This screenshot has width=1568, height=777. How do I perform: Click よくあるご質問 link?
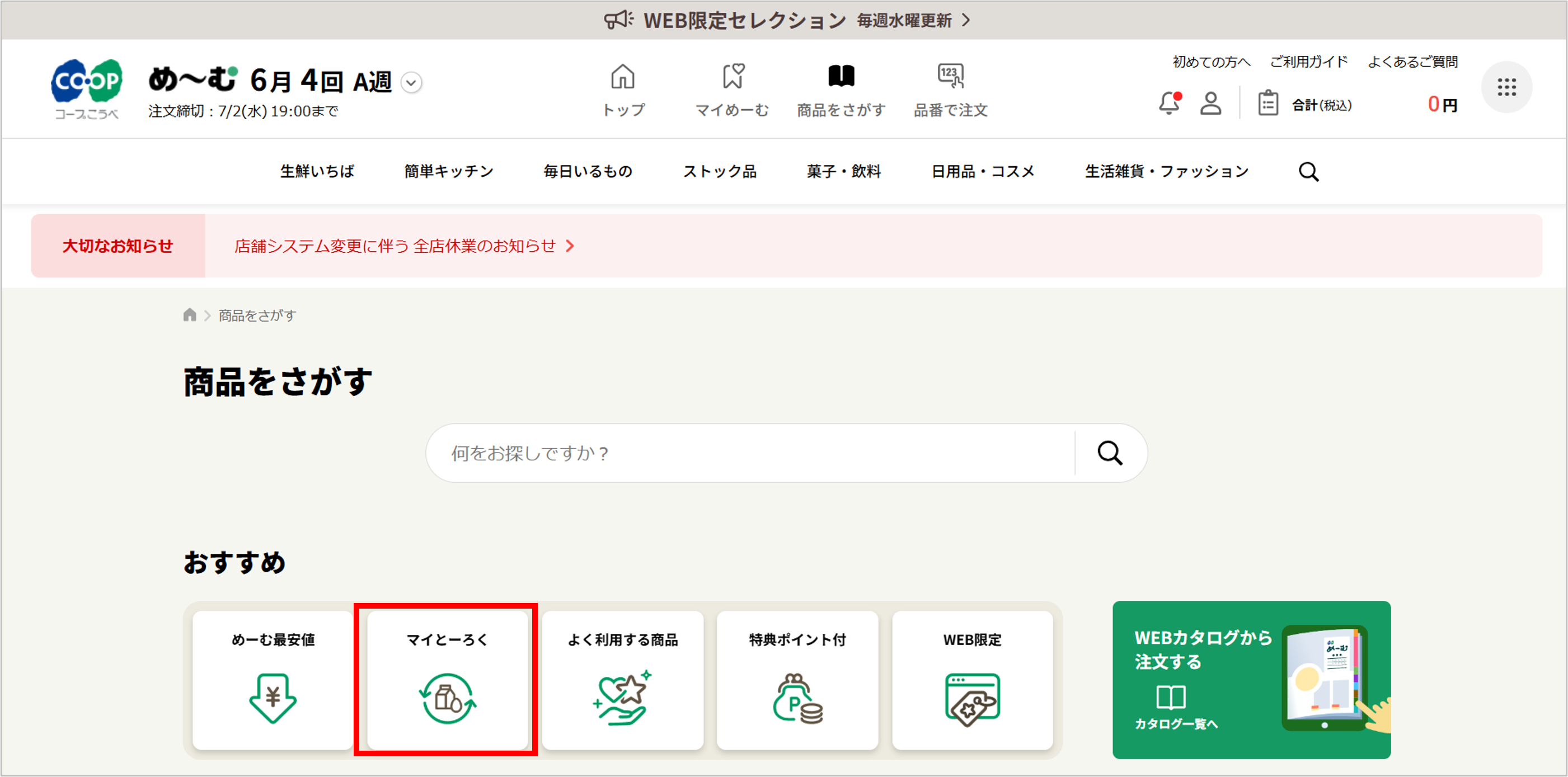point(1413,62)
